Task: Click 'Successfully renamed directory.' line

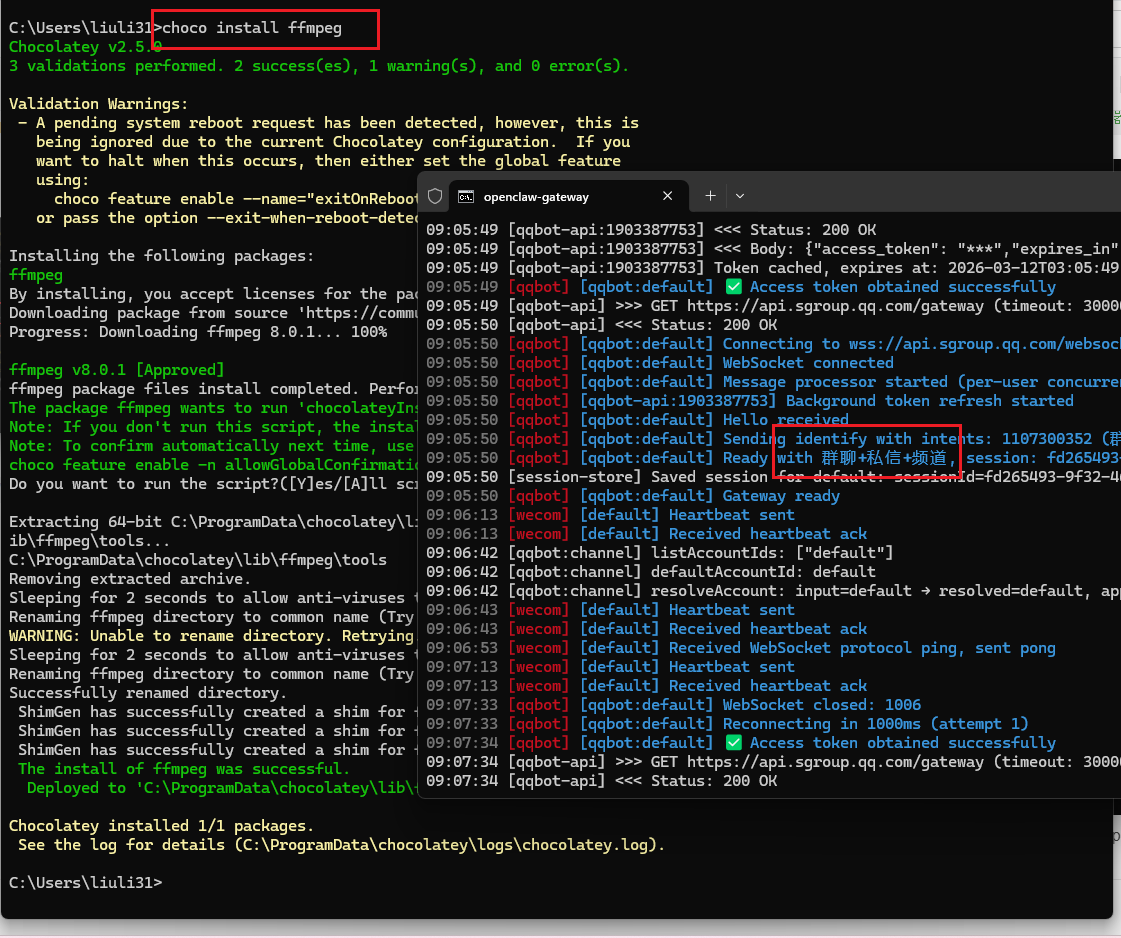Action: 148,693
